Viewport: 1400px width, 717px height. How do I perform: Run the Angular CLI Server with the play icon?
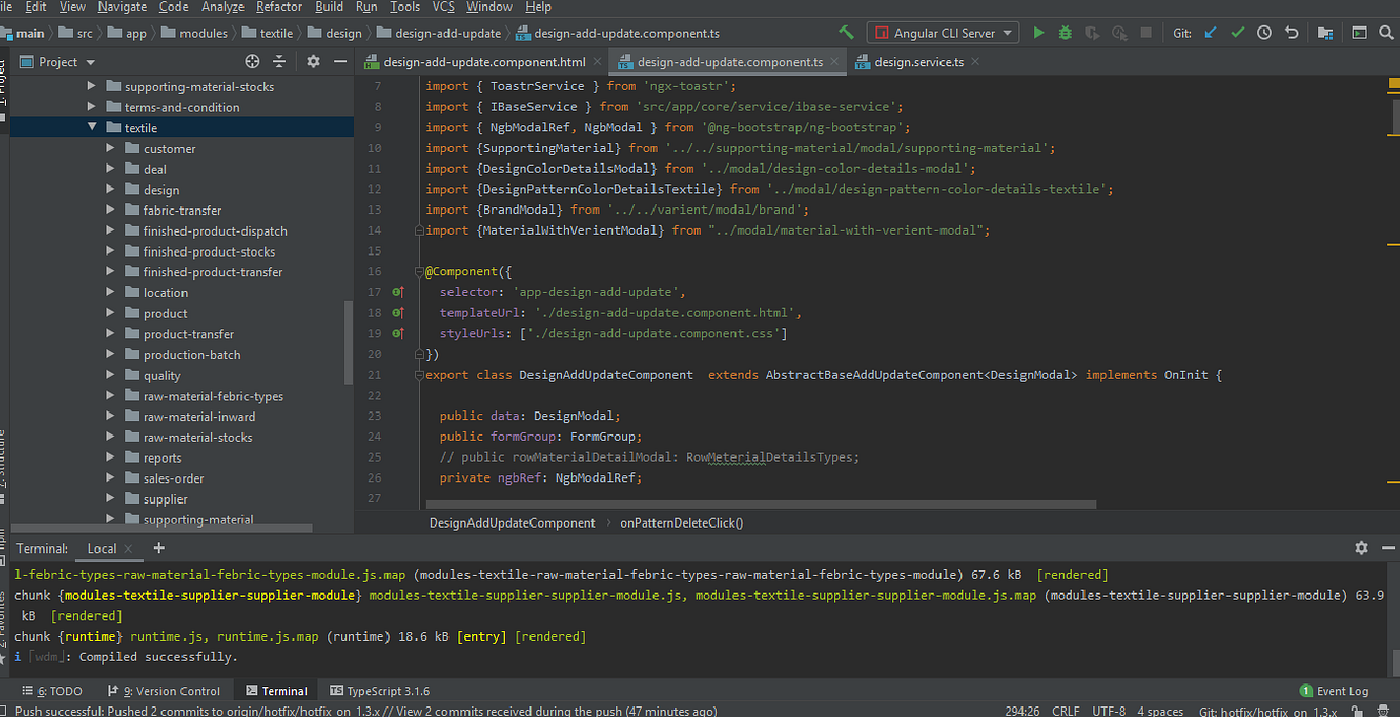pos(1039,32)
